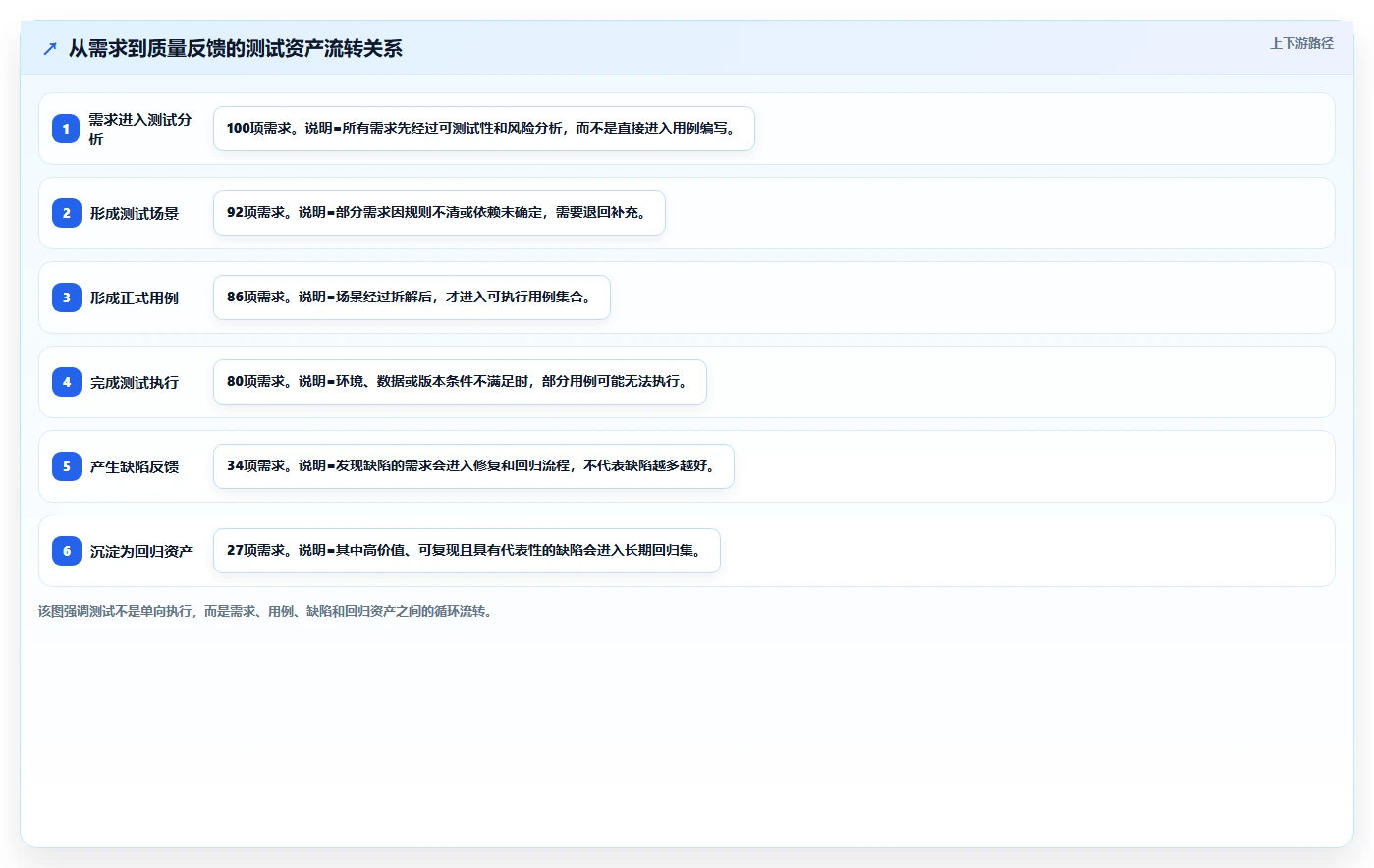Click the 产生缺陷反馈 step label
This screenshot has height=868, width=1374.
point(135,466)
